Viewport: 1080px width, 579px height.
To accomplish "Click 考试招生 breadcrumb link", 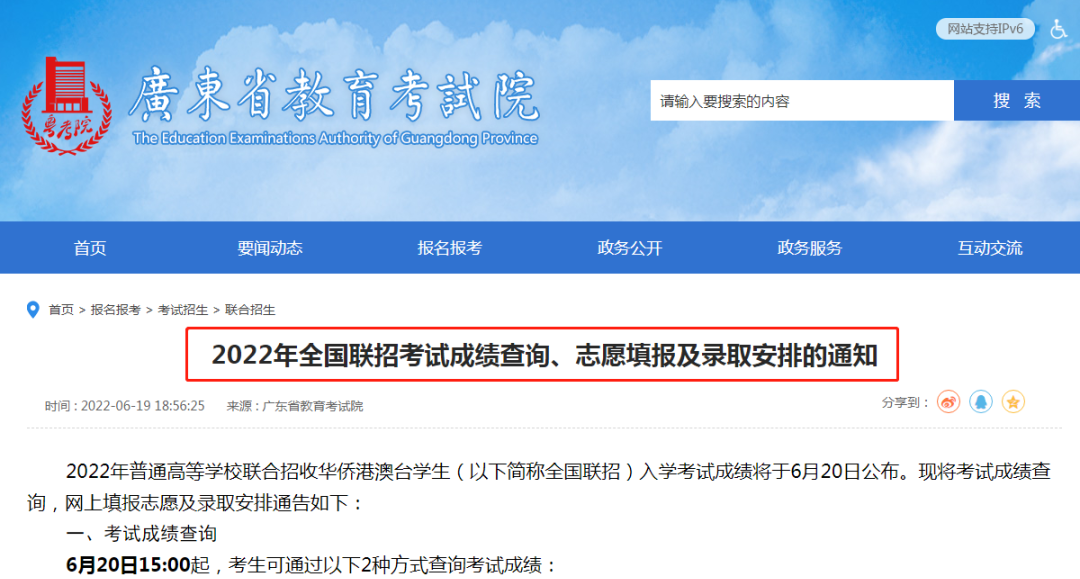I will 183,310.
